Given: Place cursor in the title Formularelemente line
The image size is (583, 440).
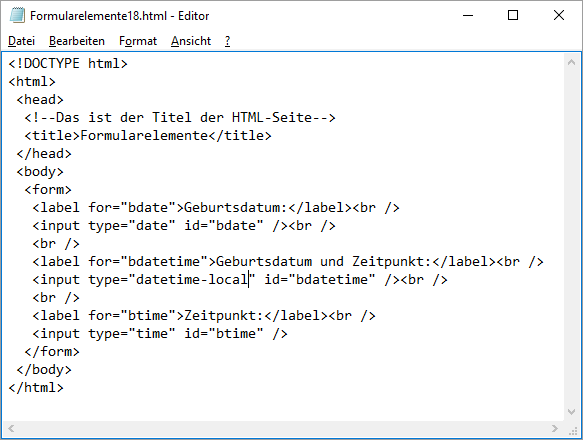Looking at the screenshot, I should tap(148, 136).
